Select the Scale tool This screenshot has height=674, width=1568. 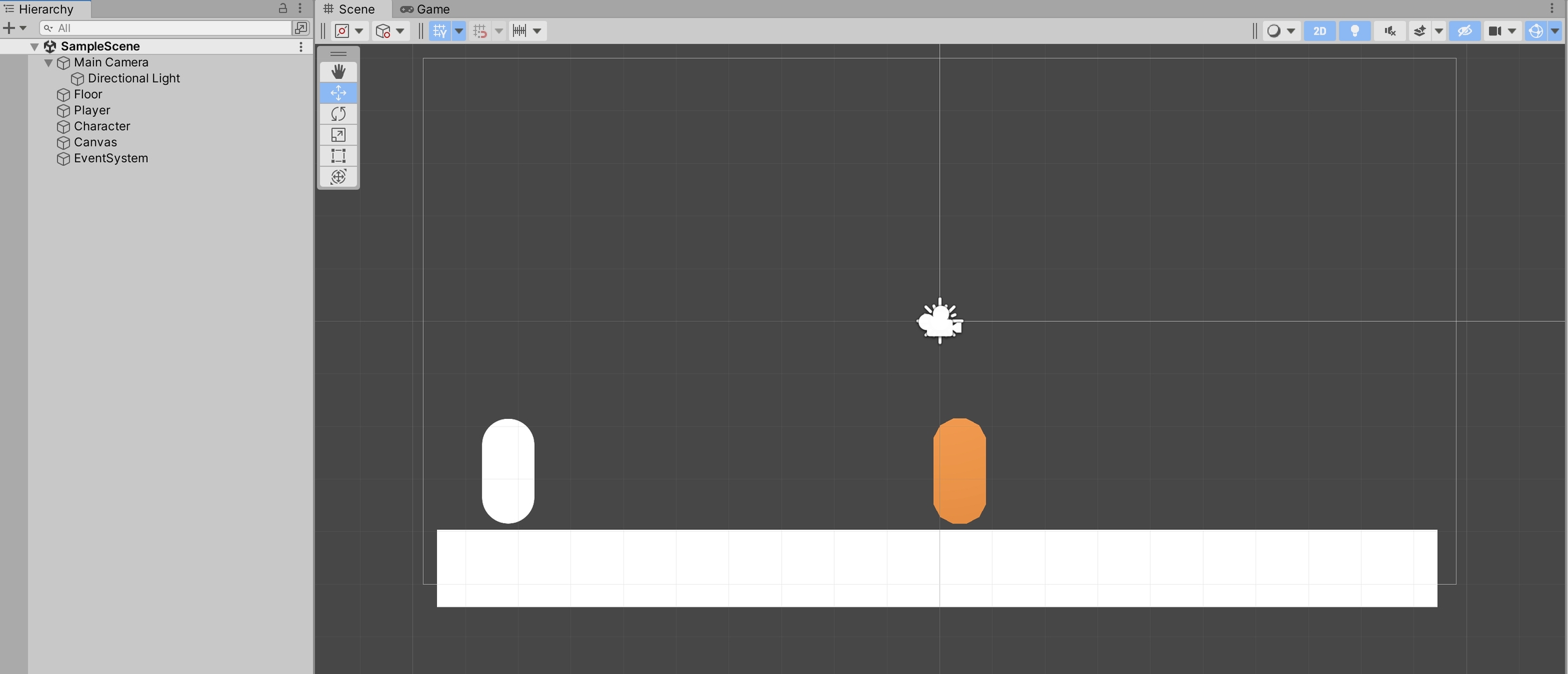[x=338, y=135]
